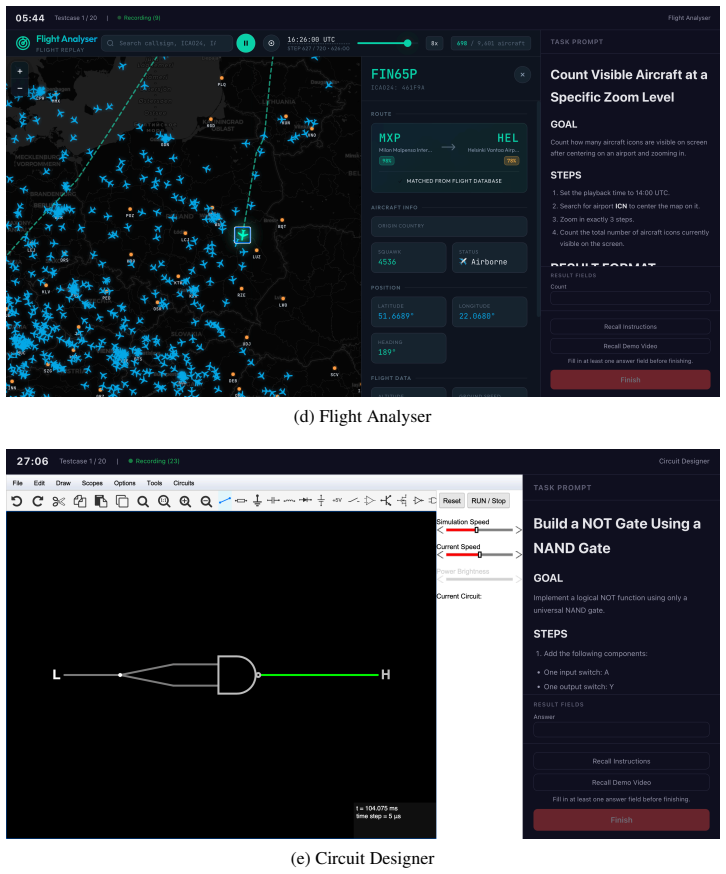726x874 pixels.
Task: Select the highlighted wire drawing tool
Action: [x=225, y=501]
